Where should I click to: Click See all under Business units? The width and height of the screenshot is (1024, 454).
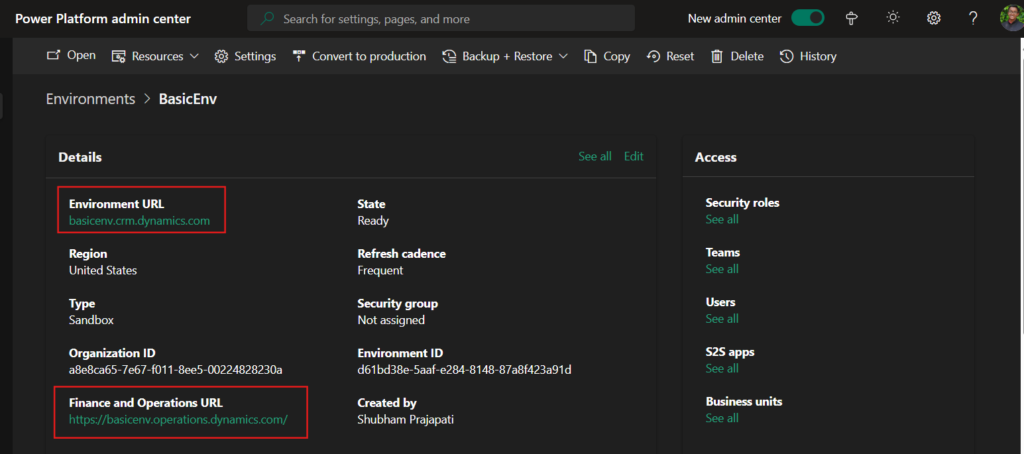722,418
